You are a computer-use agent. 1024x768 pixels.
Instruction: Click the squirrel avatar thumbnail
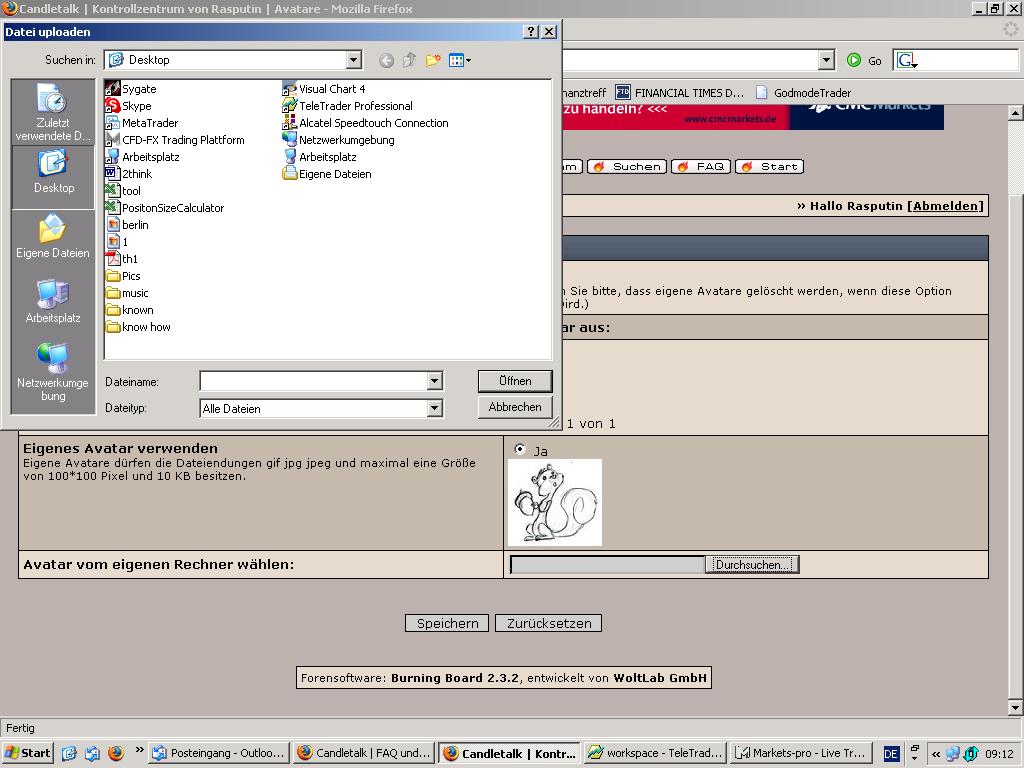coord(555,502)
